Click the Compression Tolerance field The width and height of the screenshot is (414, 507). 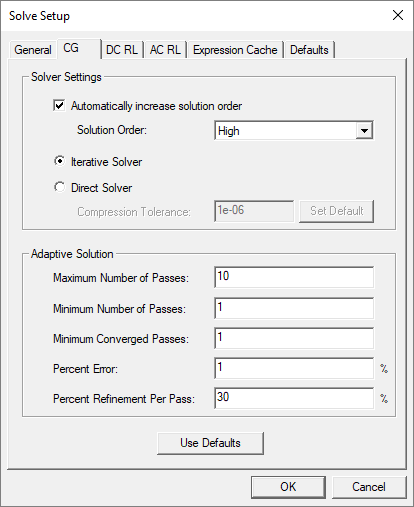[x=254, y=211]
